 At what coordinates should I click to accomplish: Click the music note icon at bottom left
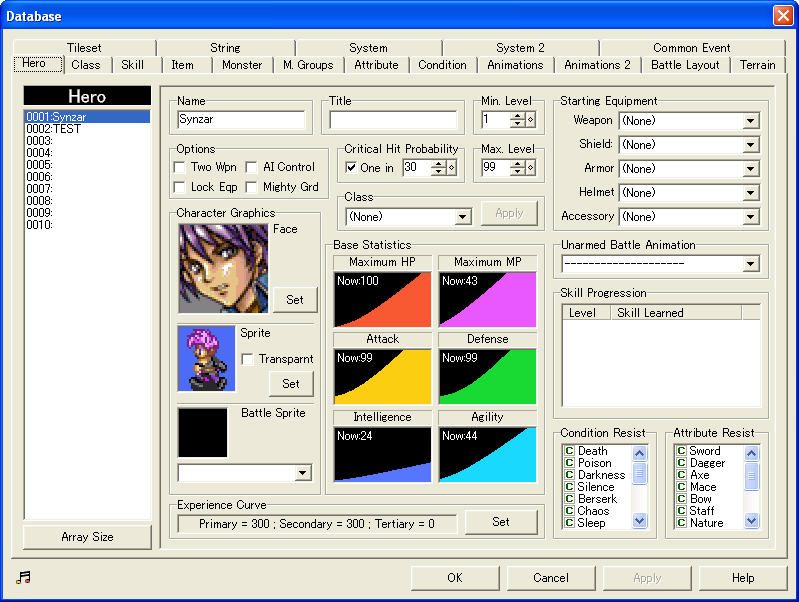24,577
